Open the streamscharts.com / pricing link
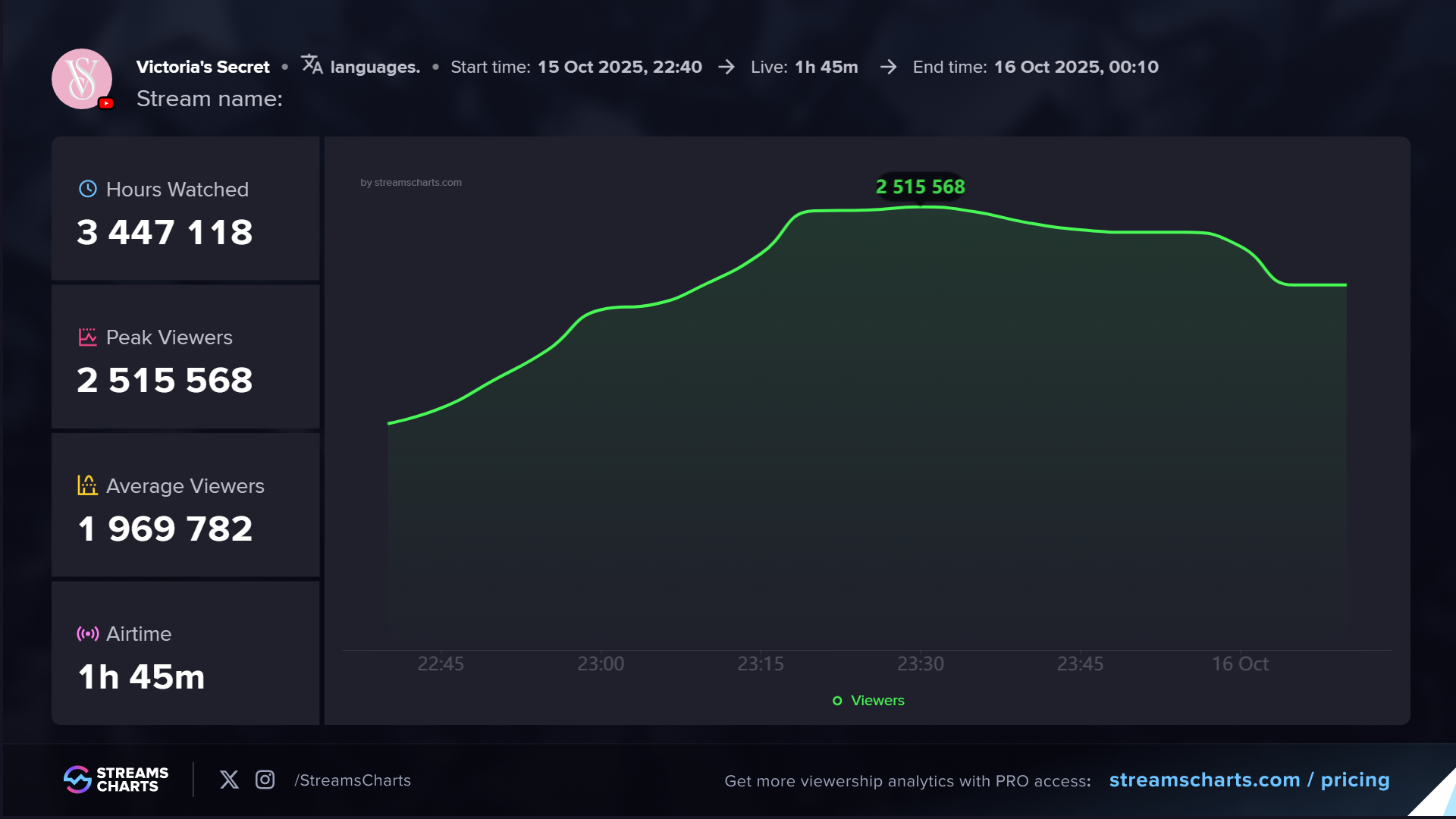1456x819 pixels. pyautogui.click(x=1249, y=780)
